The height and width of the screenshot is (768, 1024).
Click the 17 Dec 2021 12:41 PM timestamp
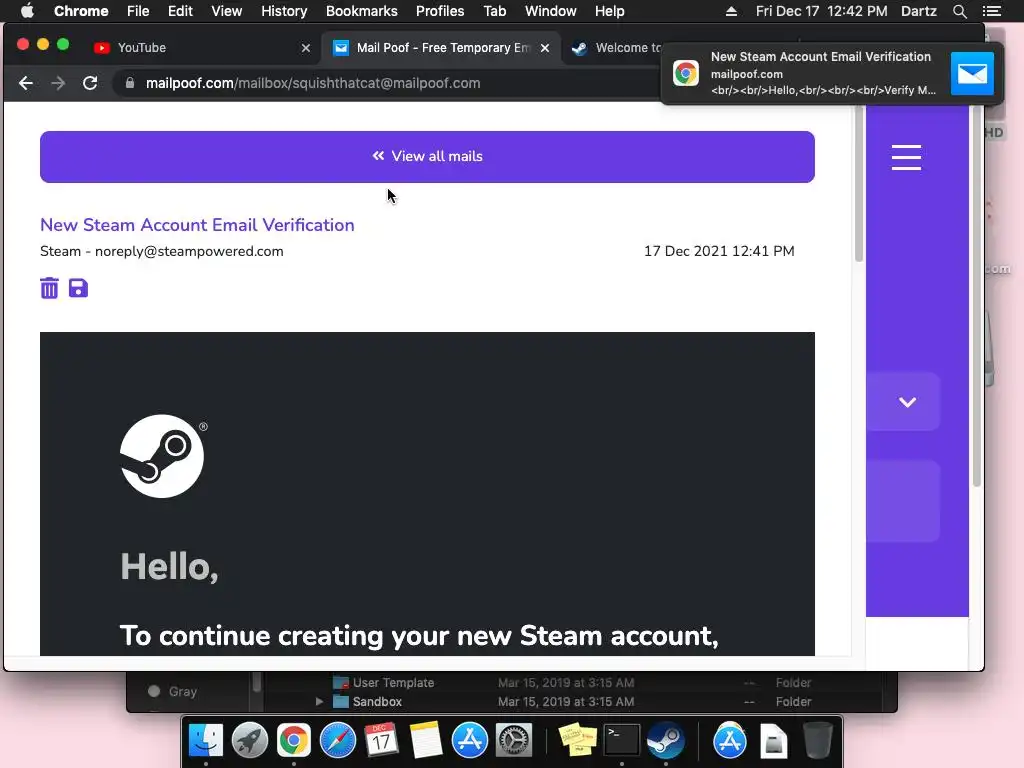click(719, 251)
